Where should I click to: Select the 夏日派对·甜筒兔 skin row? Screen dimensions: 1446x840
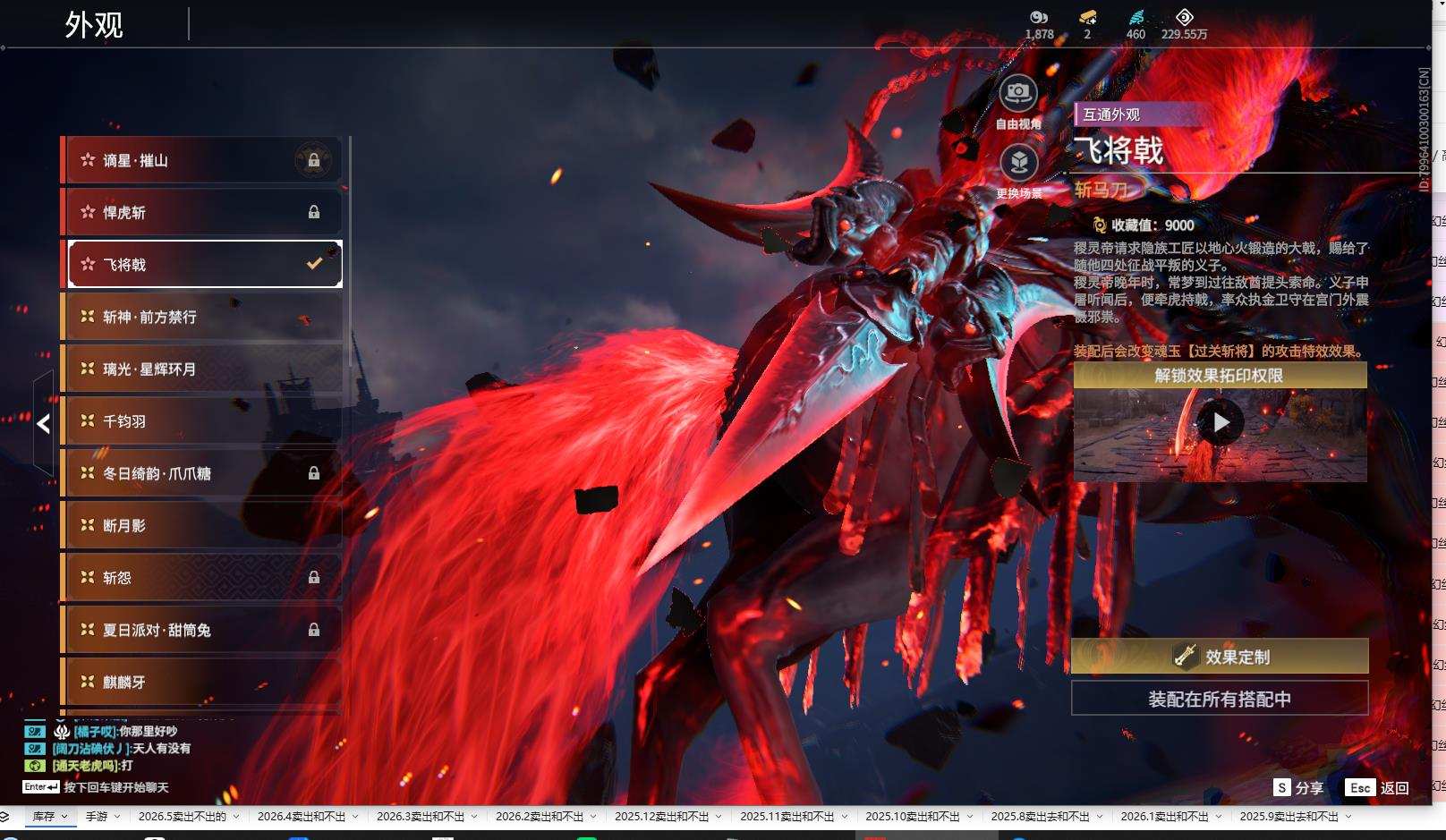[x=202, y=630]
